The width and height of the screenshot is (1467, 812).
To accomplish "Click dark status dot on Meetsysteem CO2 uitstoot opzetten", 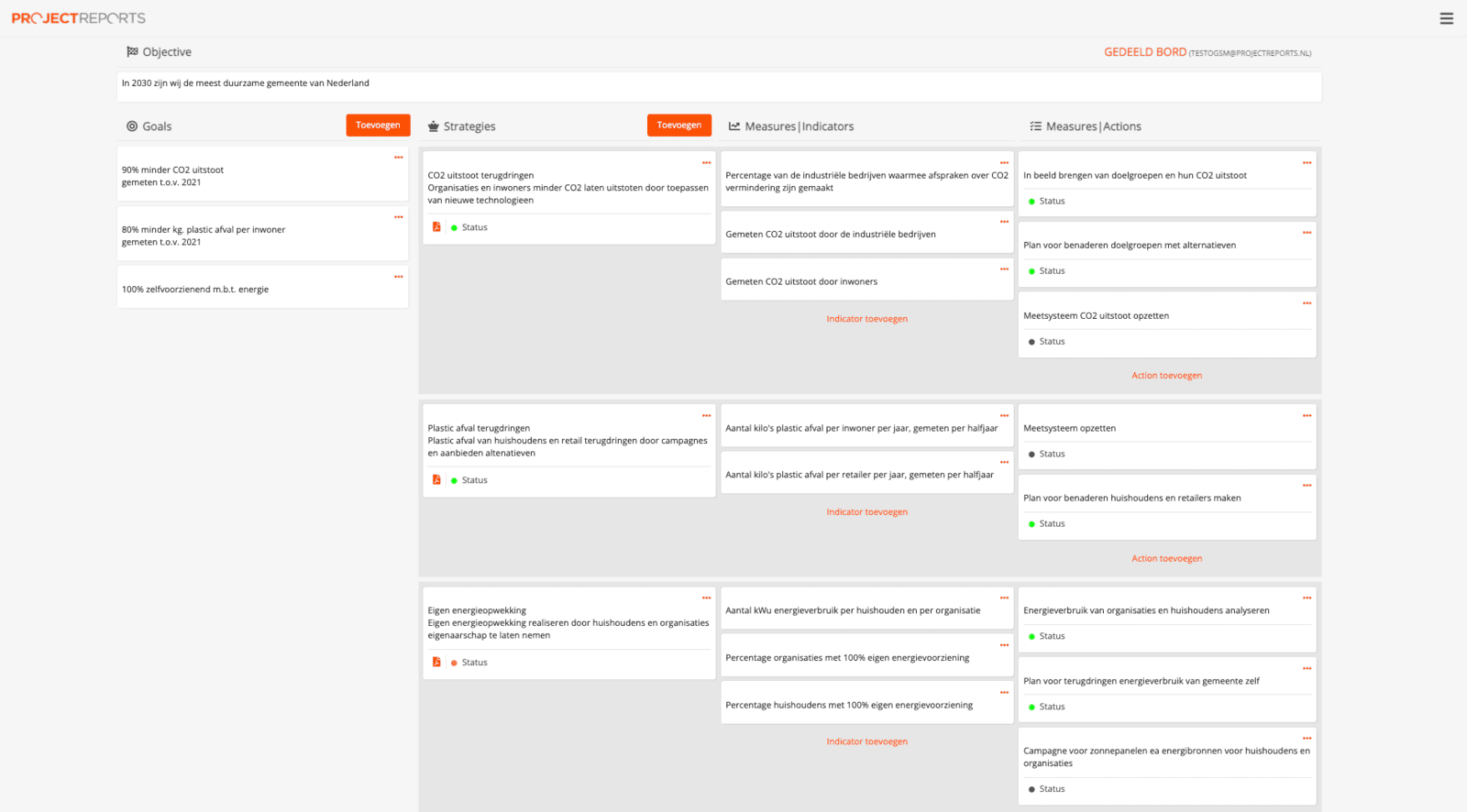I will coord(1031,342).
